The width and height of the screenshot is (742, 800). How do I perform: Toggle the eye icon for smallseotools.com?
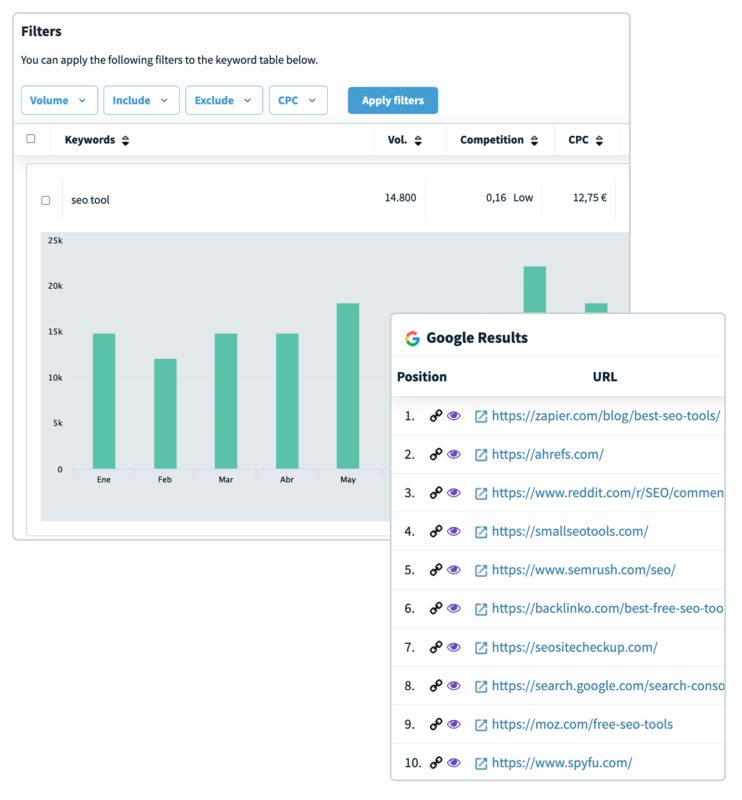[454, 531]
